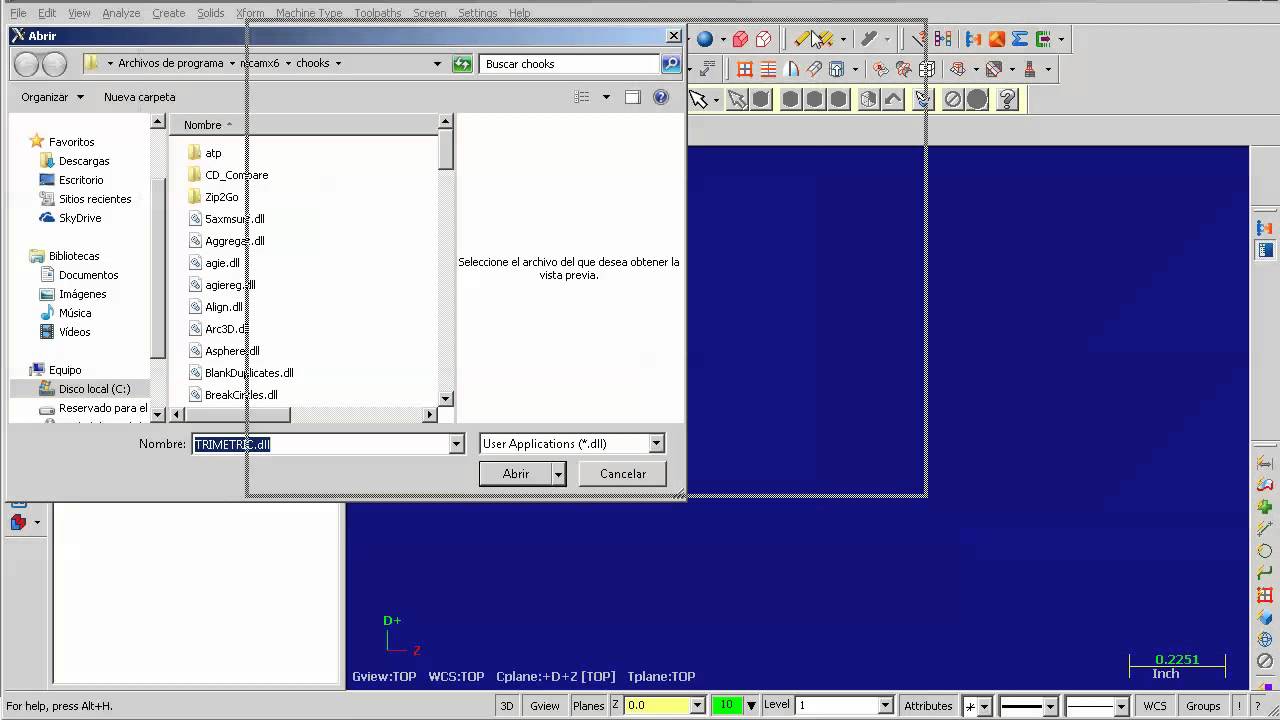
Task: Open the Level dropdown in status bar
Action: click(885, 706)
